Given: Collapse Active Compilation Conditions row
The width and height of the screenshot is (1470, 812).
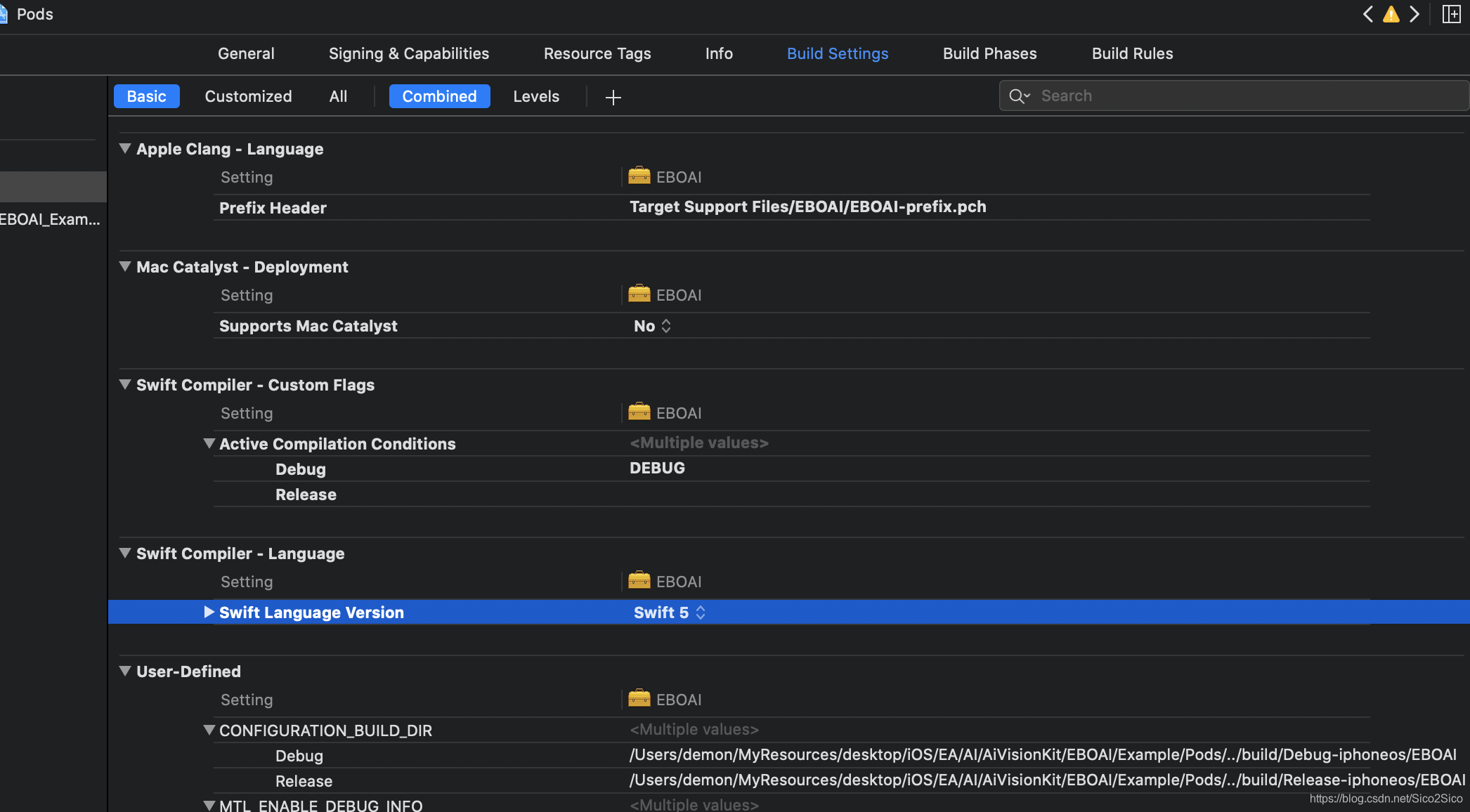Looking at the screenshot, I should click(209, 443).
